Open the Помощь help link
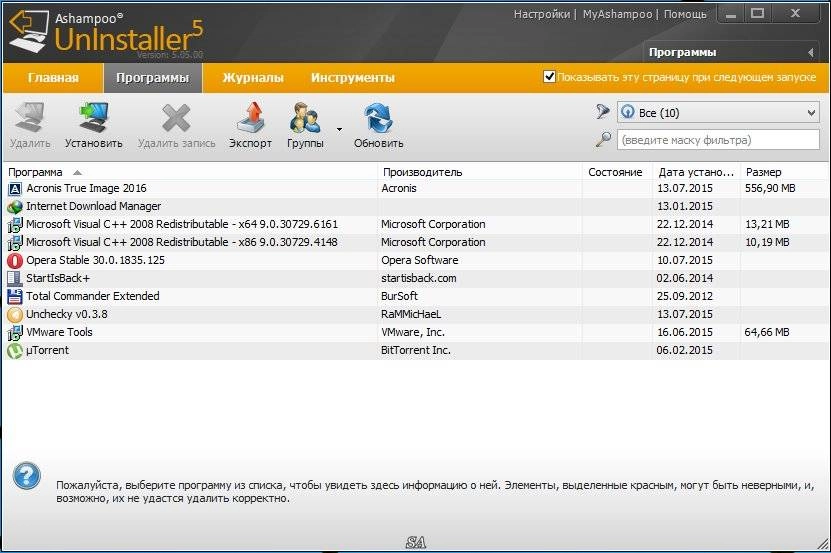Image resolution: width=831 pixels, height=553 pixels. click(x=685, y=14)
